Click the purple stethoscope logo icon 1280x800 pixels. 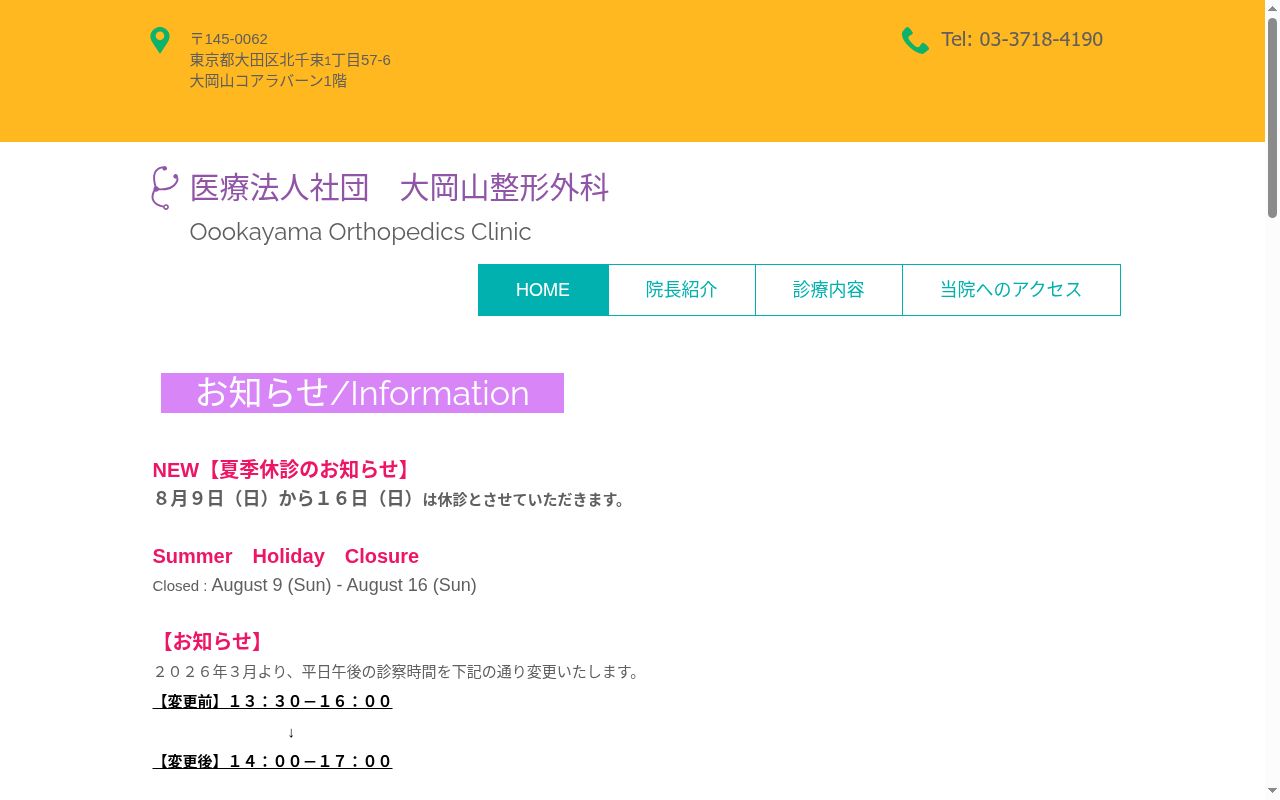coord(164,188)
